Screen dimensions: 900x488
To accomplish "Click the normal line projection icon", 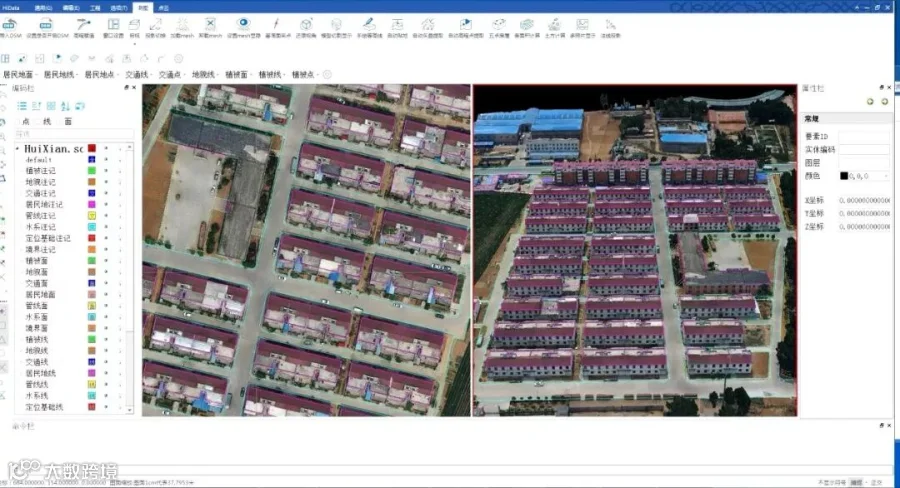I will 610,24.
